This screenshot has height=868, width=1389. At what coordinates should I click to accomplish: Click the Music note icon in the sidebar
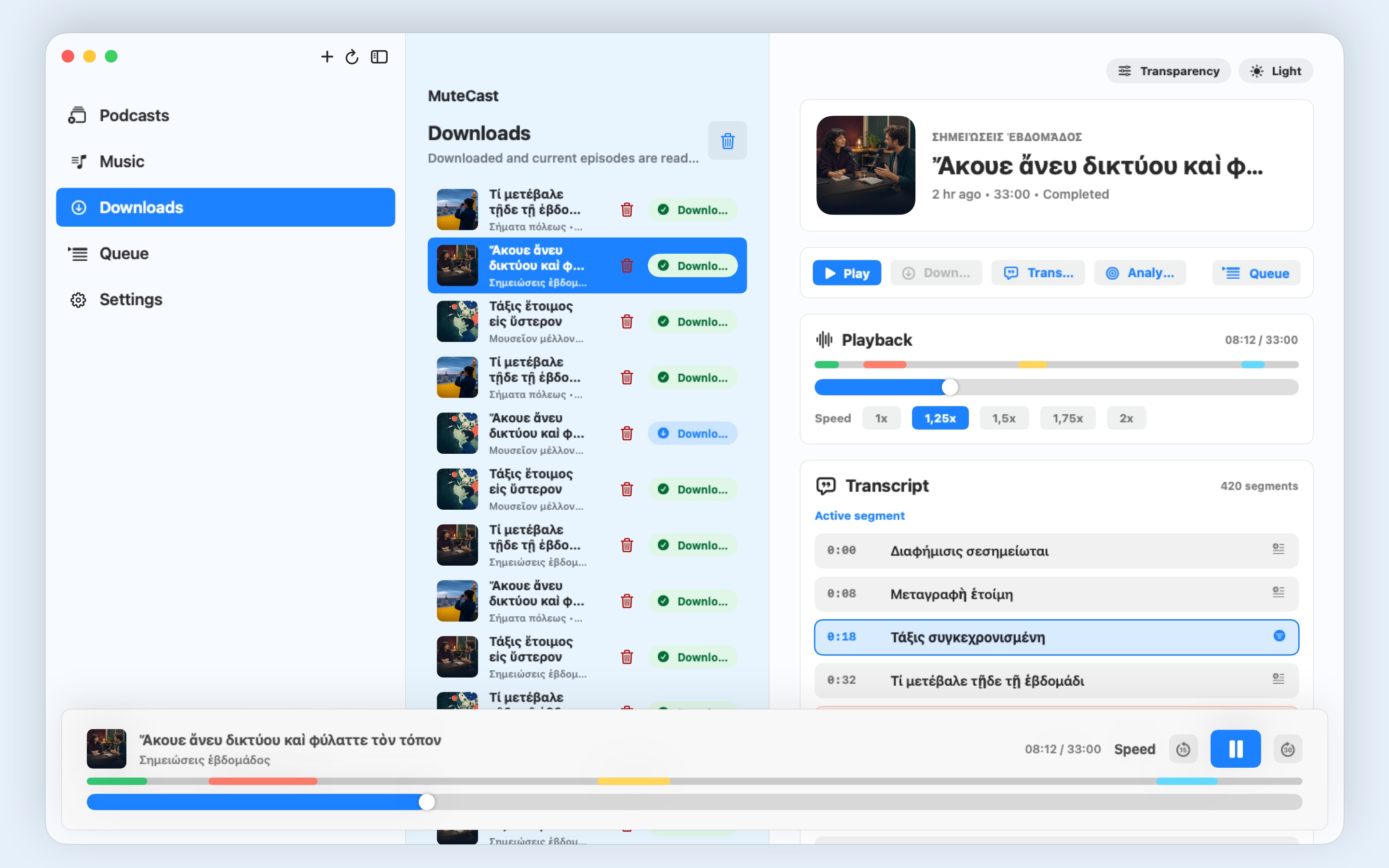tap(79, 162)
